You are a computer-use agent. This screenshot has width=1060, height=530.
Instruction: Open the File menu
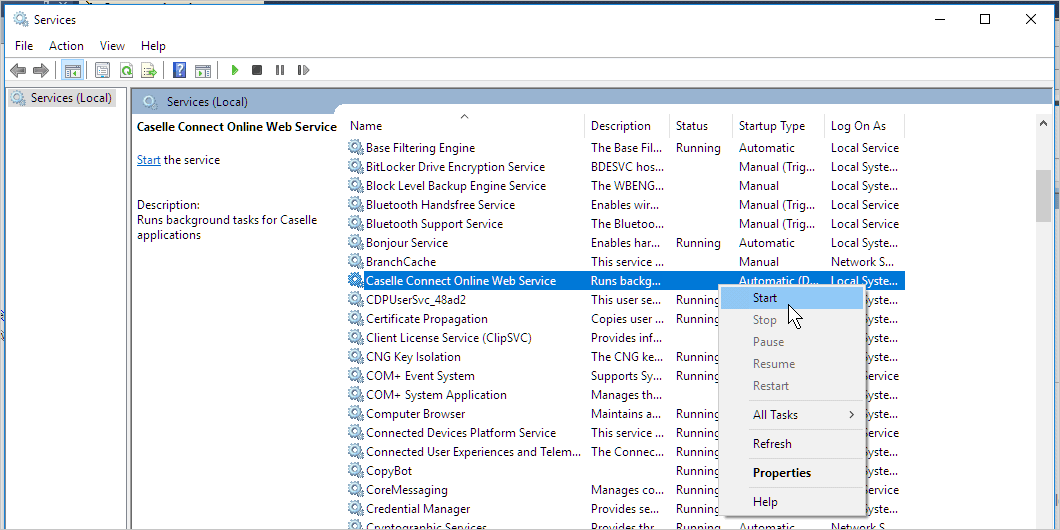(x=24, y=46)
